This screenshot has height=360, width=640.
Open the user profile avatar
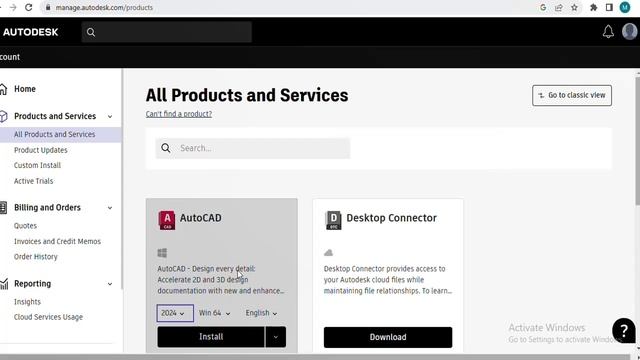tap(630, 31)
